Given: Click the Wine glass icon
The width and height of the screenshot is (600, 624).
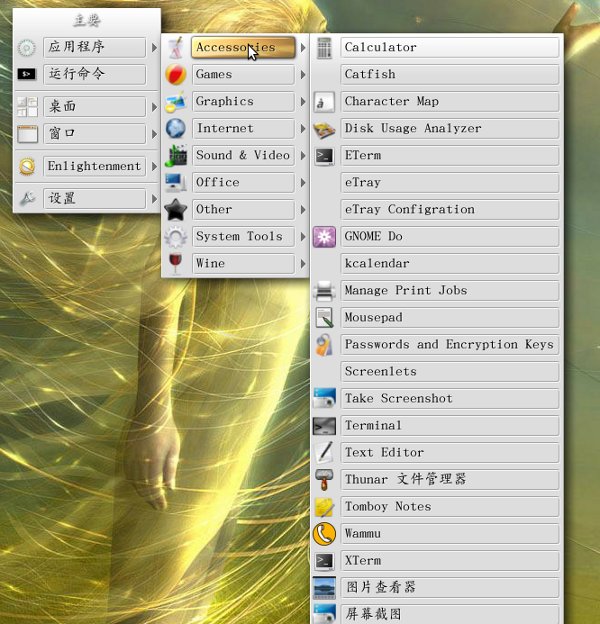Looking at the screenshot, I should point(175,263).
